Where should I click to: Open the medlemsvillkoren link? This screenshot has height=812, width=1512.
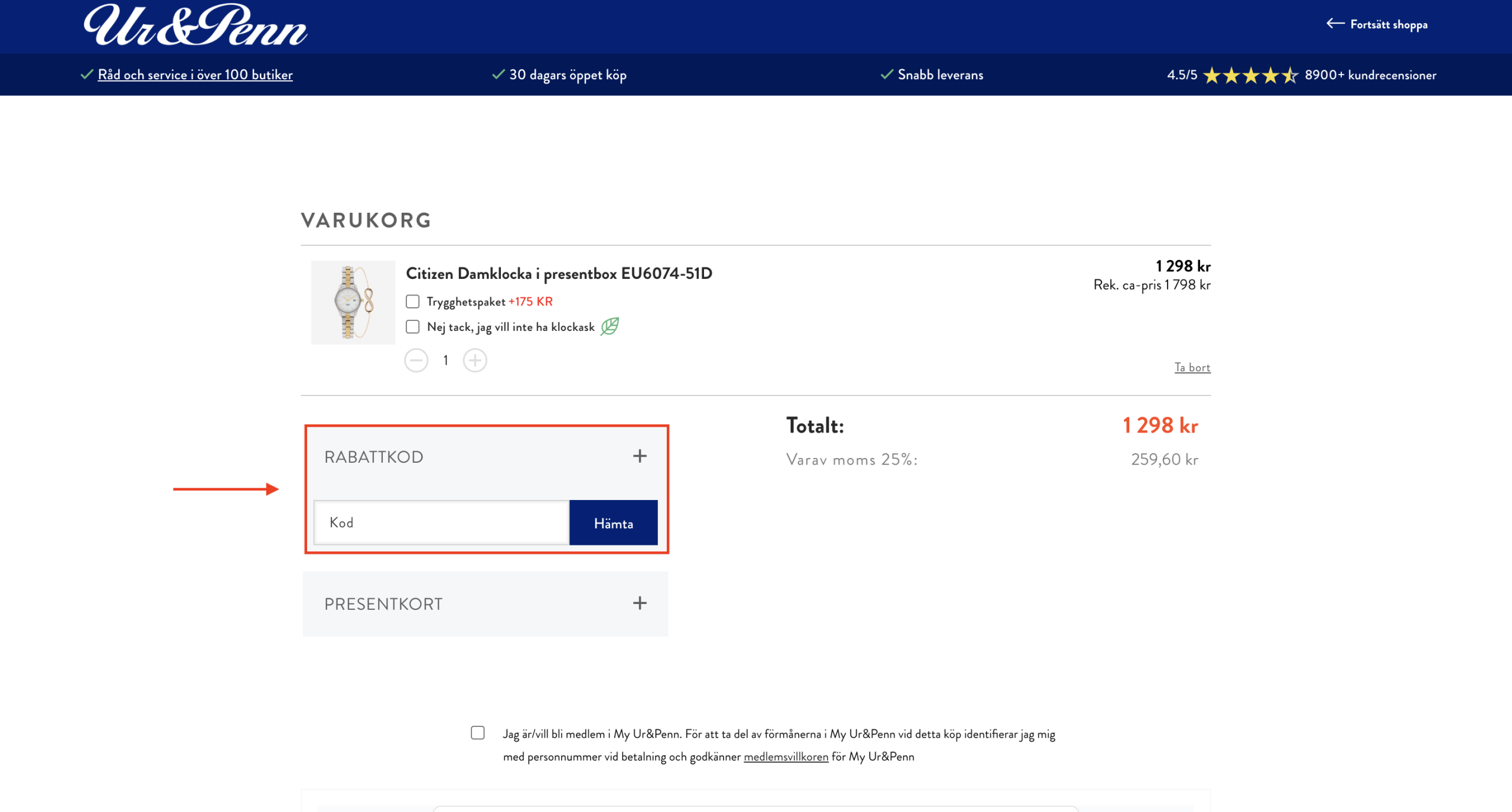pos(786,757)
